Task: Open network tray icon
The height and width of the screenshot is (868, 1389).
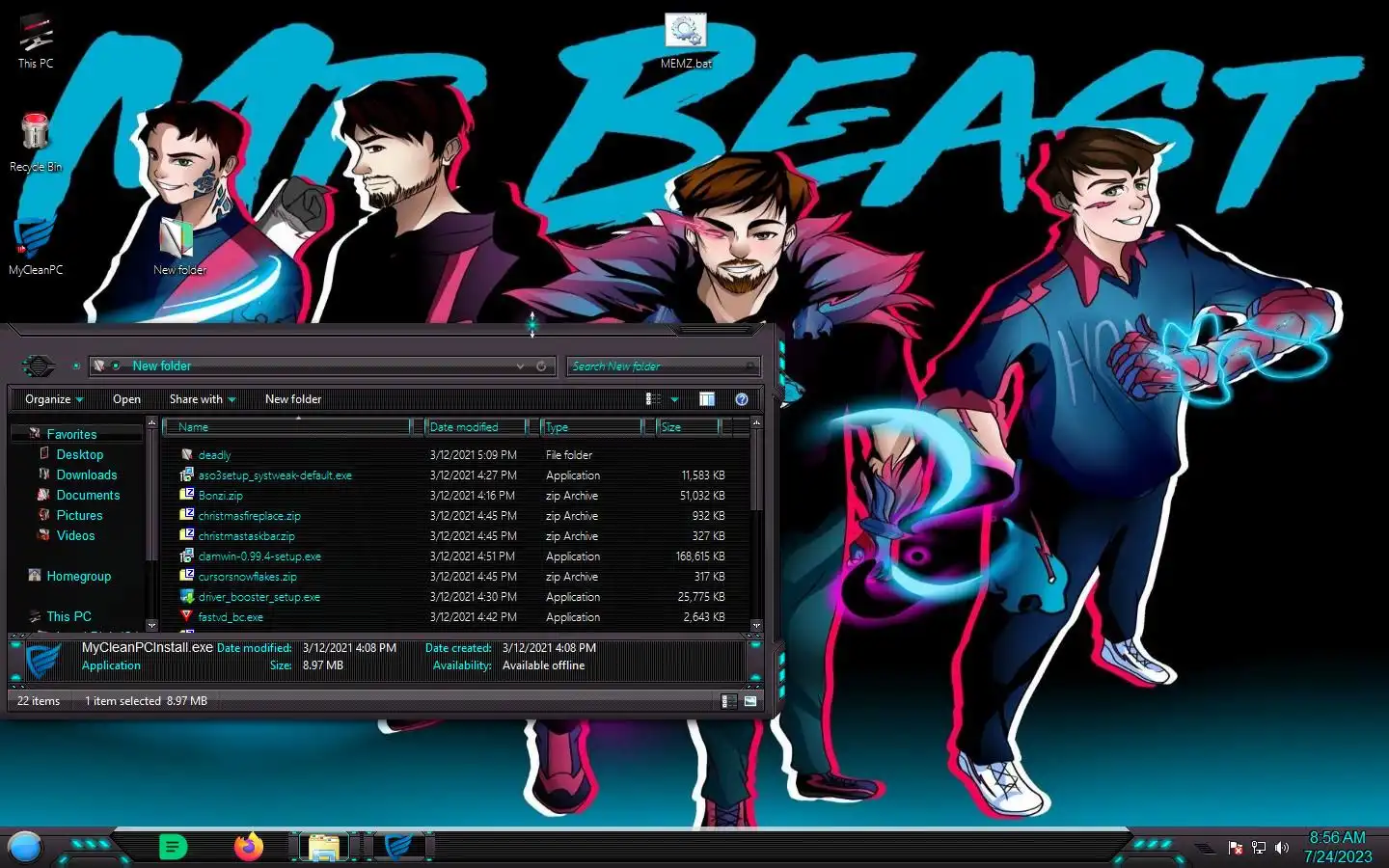Action: (1259, 848)
